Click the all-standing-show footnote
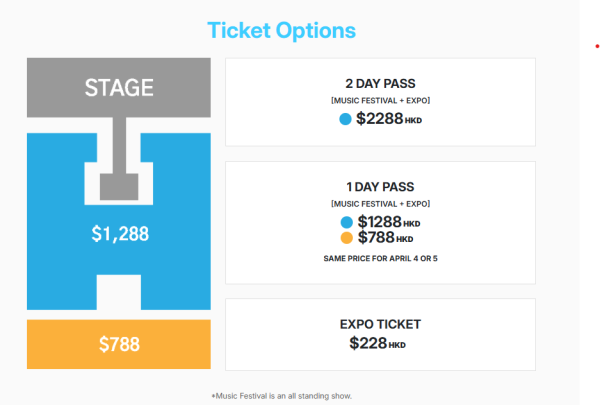This screenshot has height=405, width=600. pyautogui.click(x=281, y=396)
